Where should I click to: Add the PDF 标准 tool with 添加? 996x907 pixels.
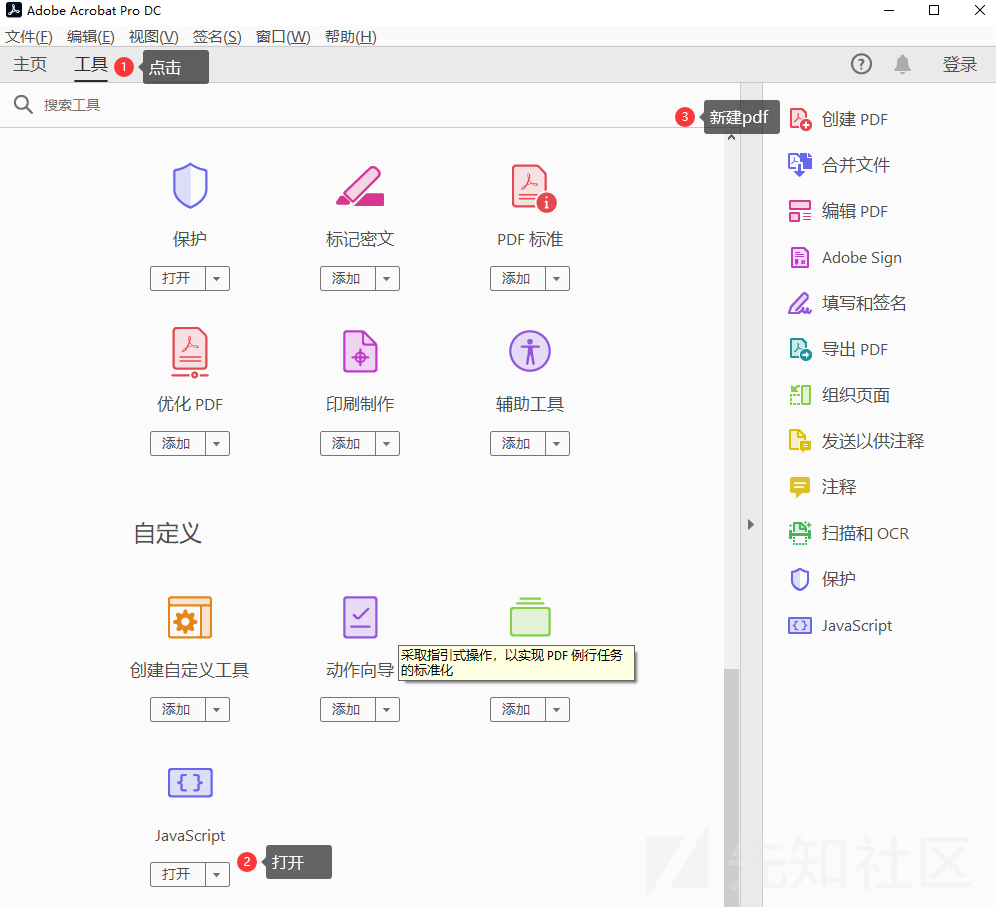(x=518, y=279)
